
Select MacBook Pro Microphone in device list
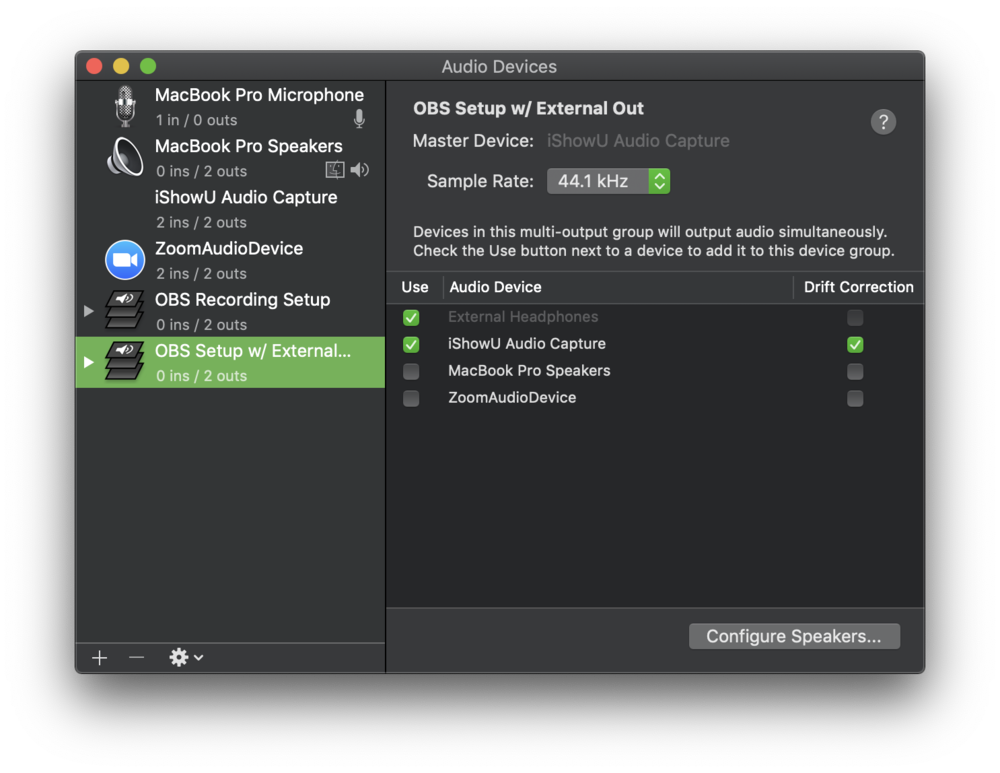(x=230, y=106)
